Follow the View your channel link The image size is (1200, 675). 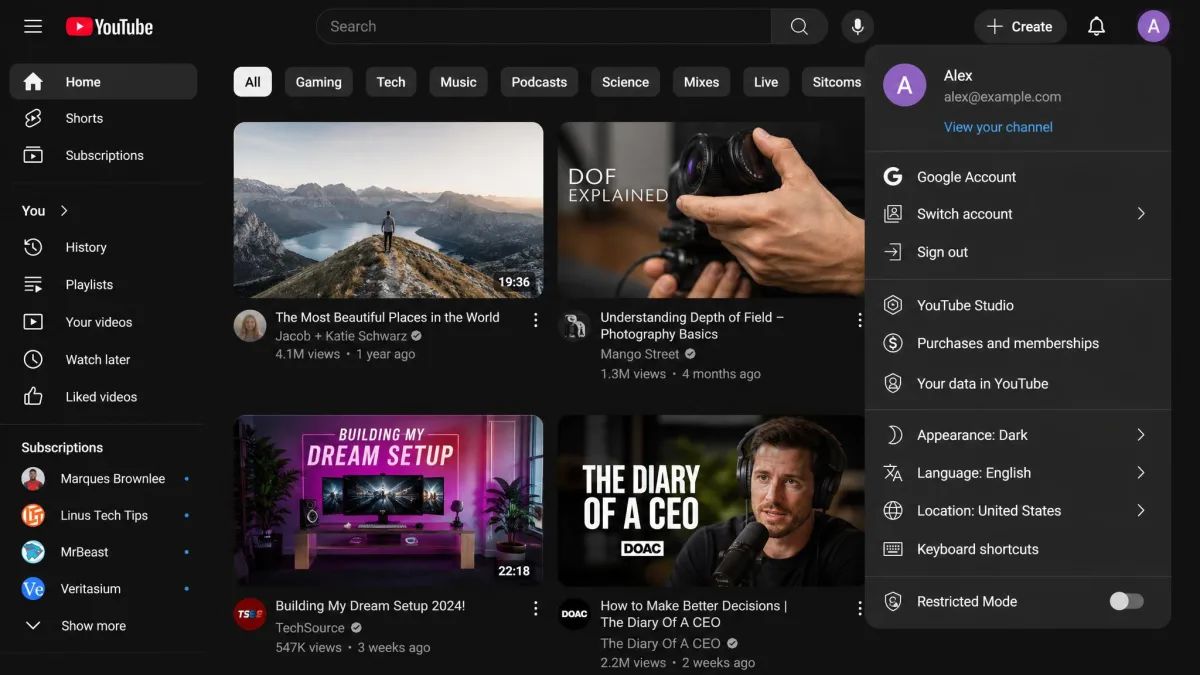998,127
